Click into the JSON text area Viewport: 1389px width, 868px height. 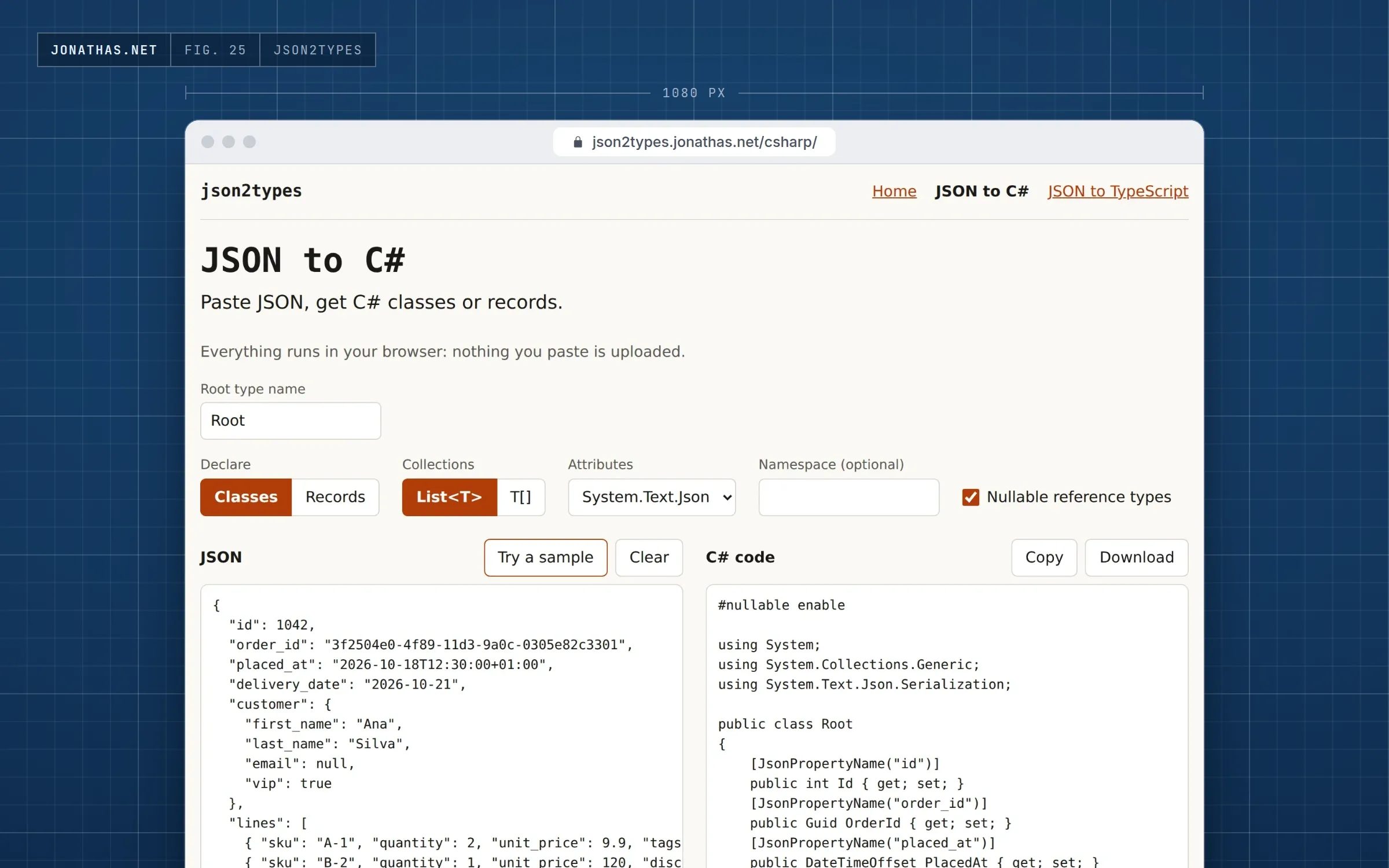click(442, 726)
